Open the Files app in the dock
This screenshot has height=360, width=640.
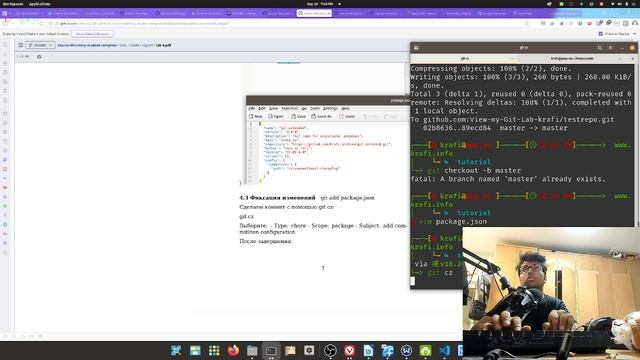coord(252,351)
